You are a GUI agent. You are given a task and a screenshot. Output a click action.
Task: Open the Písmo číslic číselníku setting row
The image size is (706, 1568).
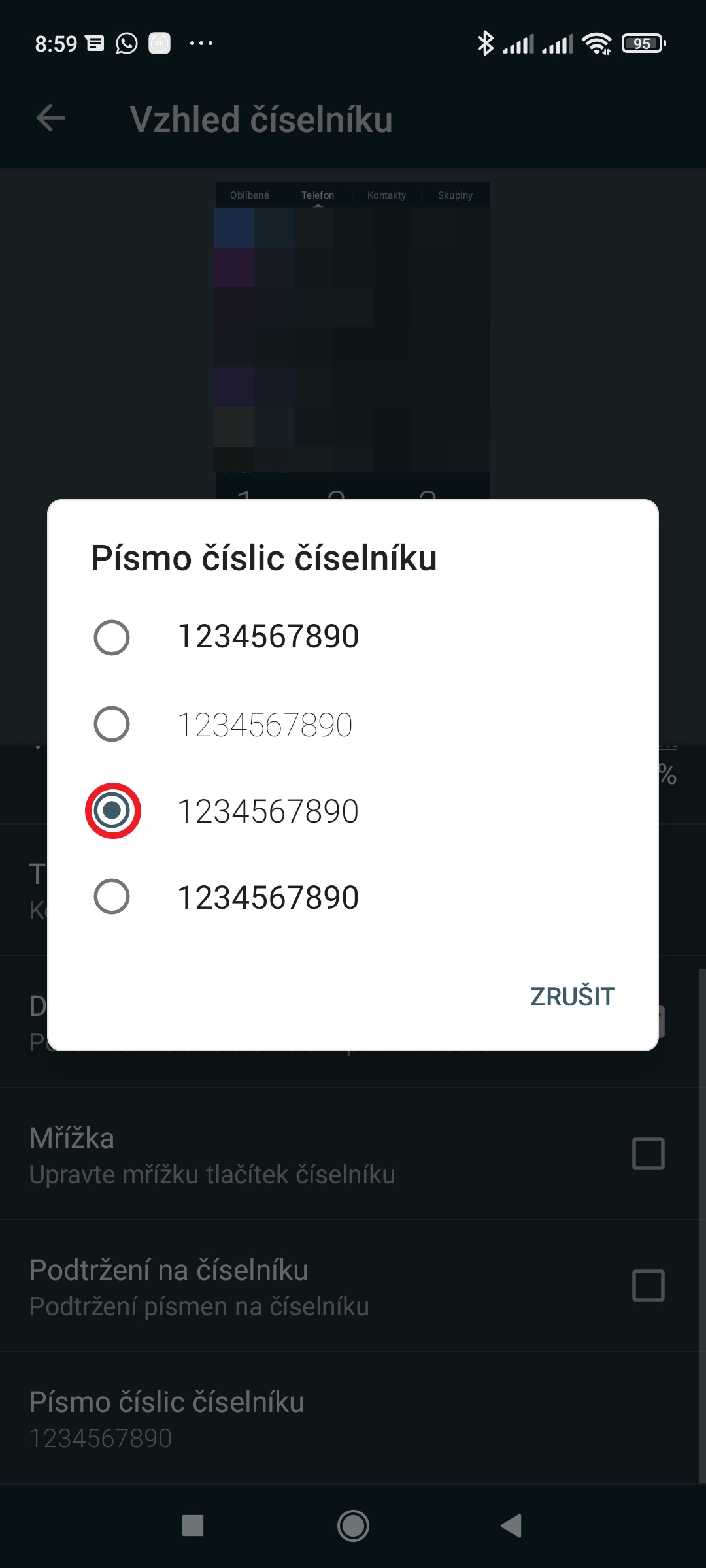353,1418
